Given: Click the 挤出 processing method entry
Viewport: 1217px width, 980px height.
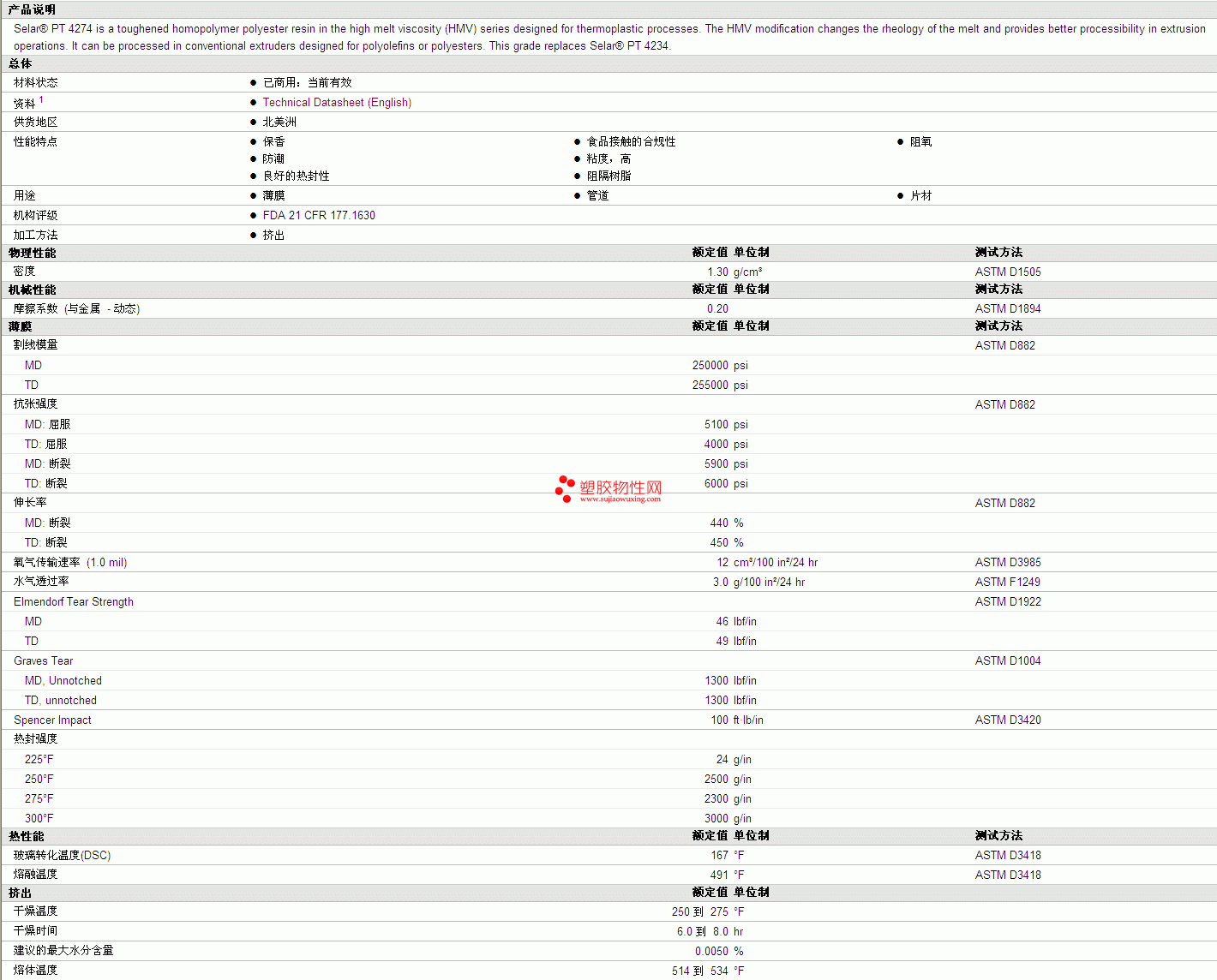Looking at the screenshot, I should (x=273, y=236).
